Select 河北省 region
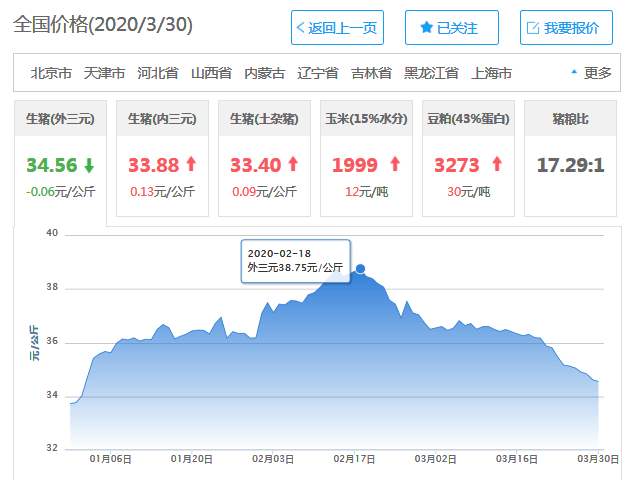The height and width of the screenshot is (480, 628). point(157,73)
